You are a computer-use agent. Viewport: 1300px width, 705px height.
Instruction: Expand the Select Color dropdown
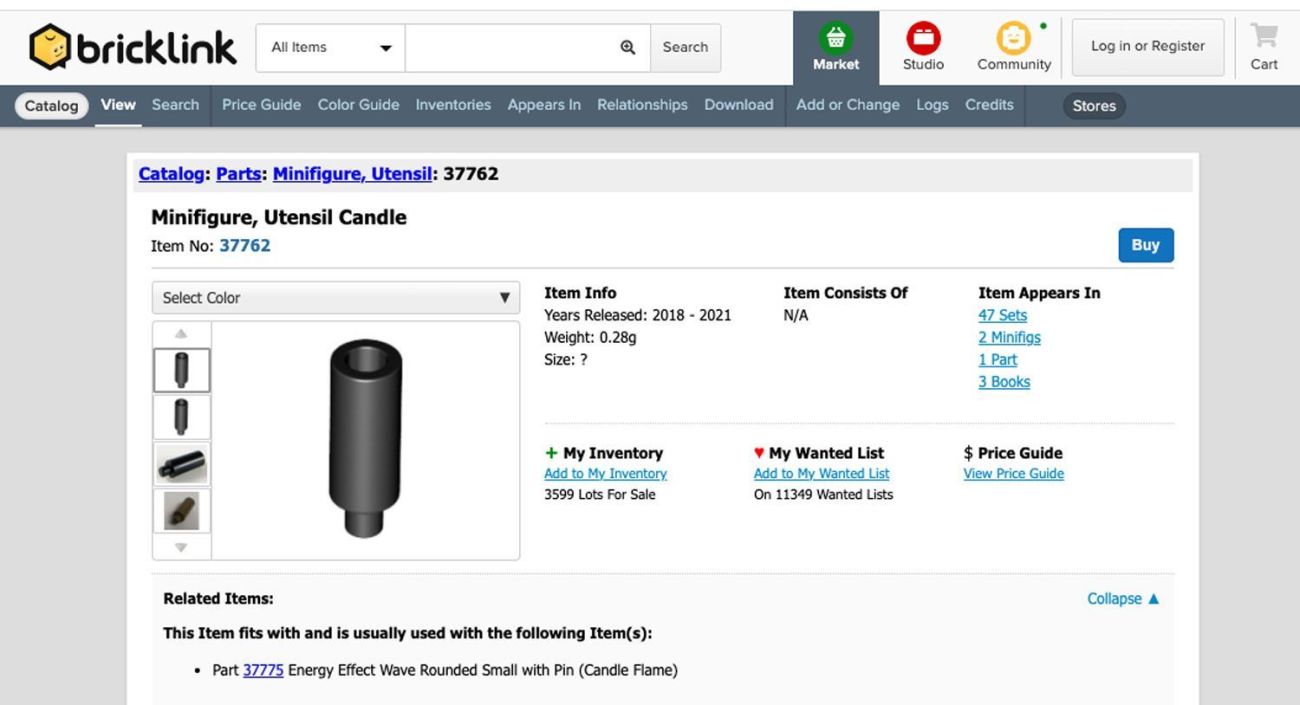pyautogui.click(x=336, y=298)
